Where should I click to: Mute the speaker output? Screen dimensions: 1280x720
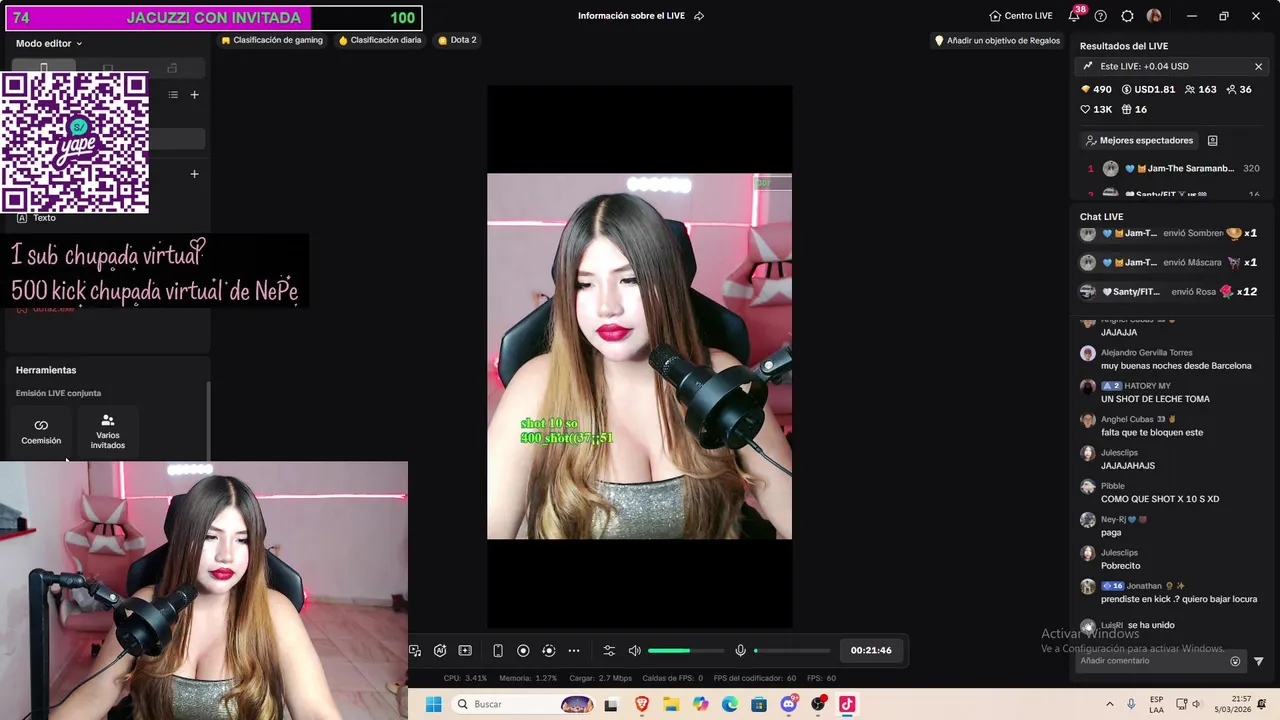point(634,651)
